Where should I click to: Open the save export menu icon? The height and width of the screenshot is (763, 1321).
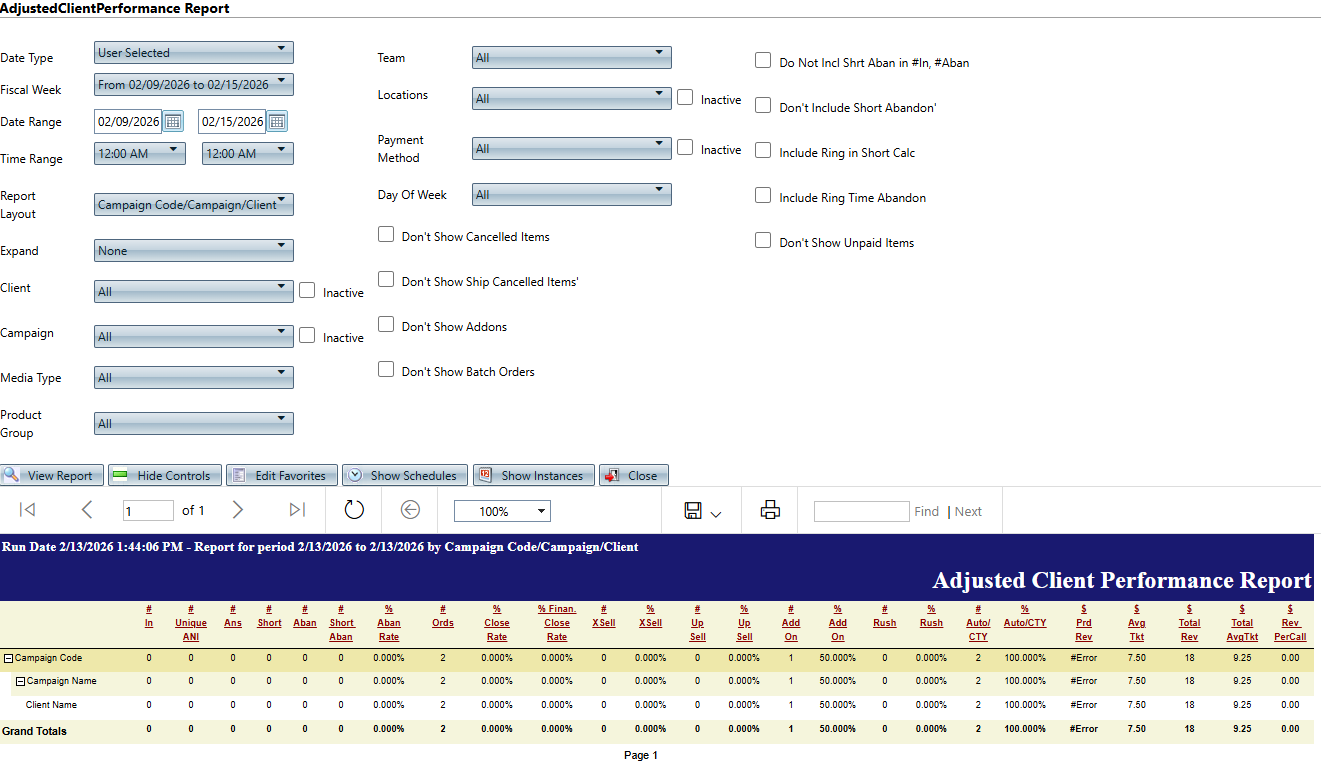click(x=702, y=511)
